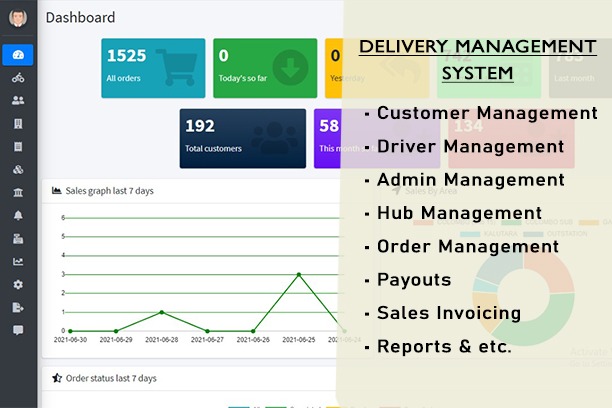Open the Dashboard speedometer sidebar icon
Screen dimensions: 612x408
18,55
